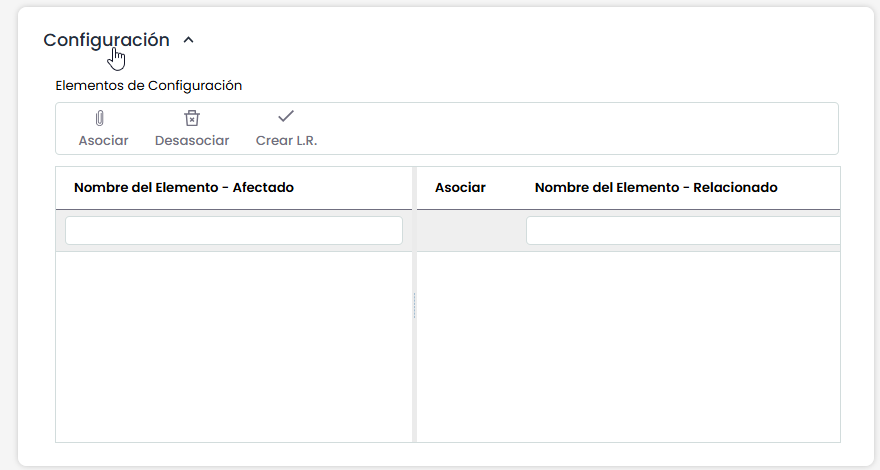Click the gray filter cell under Asociar
The image size is (880, 470).
[468, 231]
